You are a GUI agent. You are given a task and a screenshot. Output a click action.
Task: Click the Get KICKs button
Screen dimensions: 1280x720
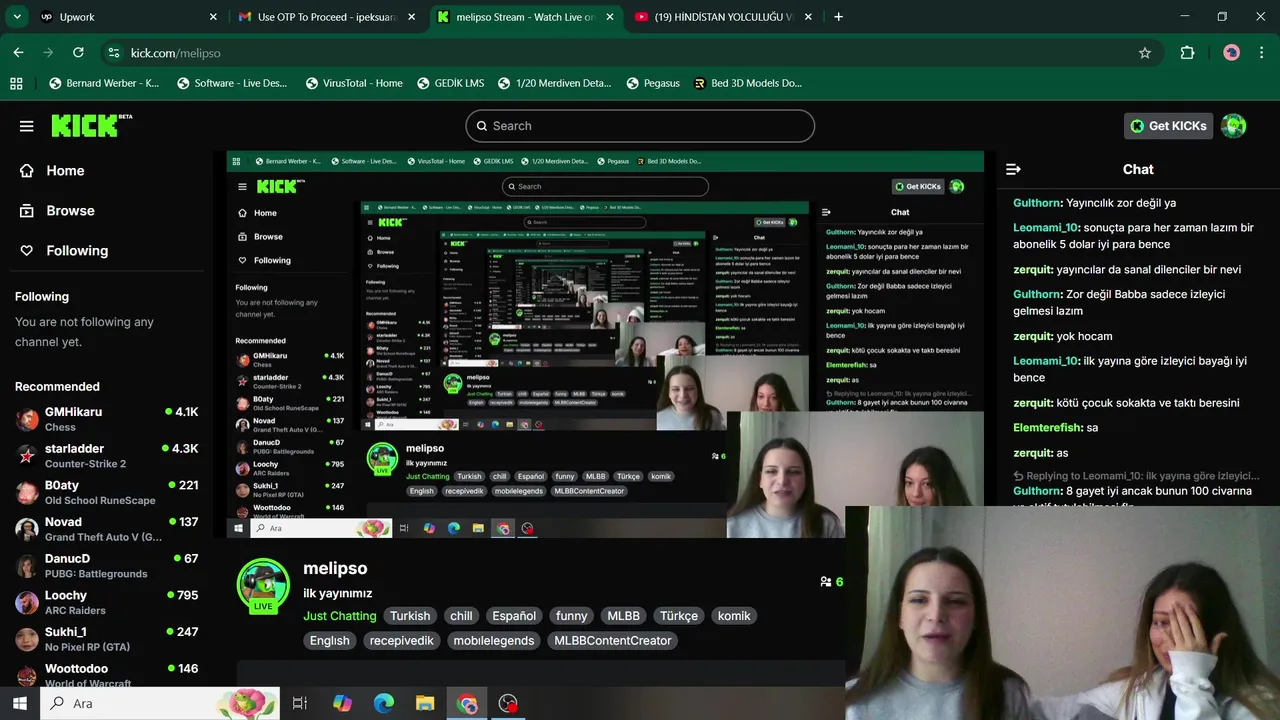point(1168,126)
